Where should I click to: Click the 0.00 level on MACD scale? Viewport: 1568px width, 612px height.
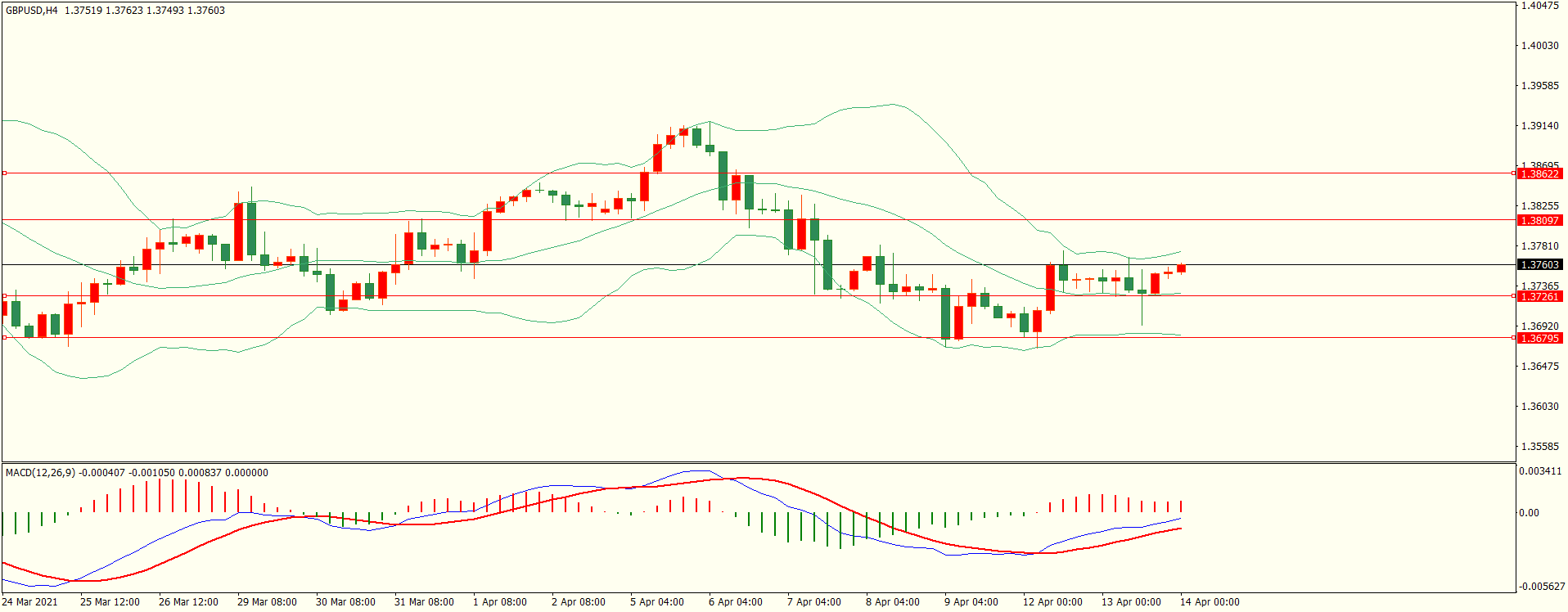tap(1529, 513)
